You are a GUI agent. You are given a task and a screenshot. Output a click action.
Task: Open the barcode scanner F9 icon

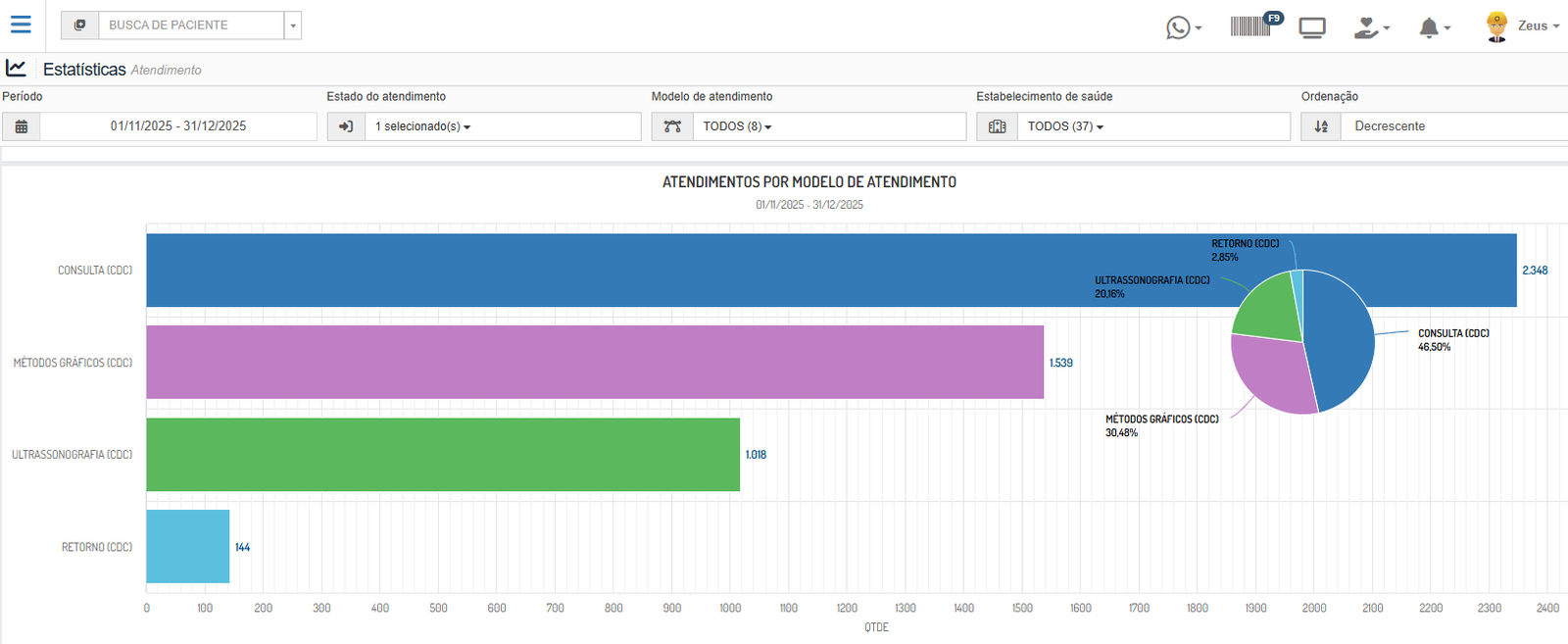[1253, 26]
